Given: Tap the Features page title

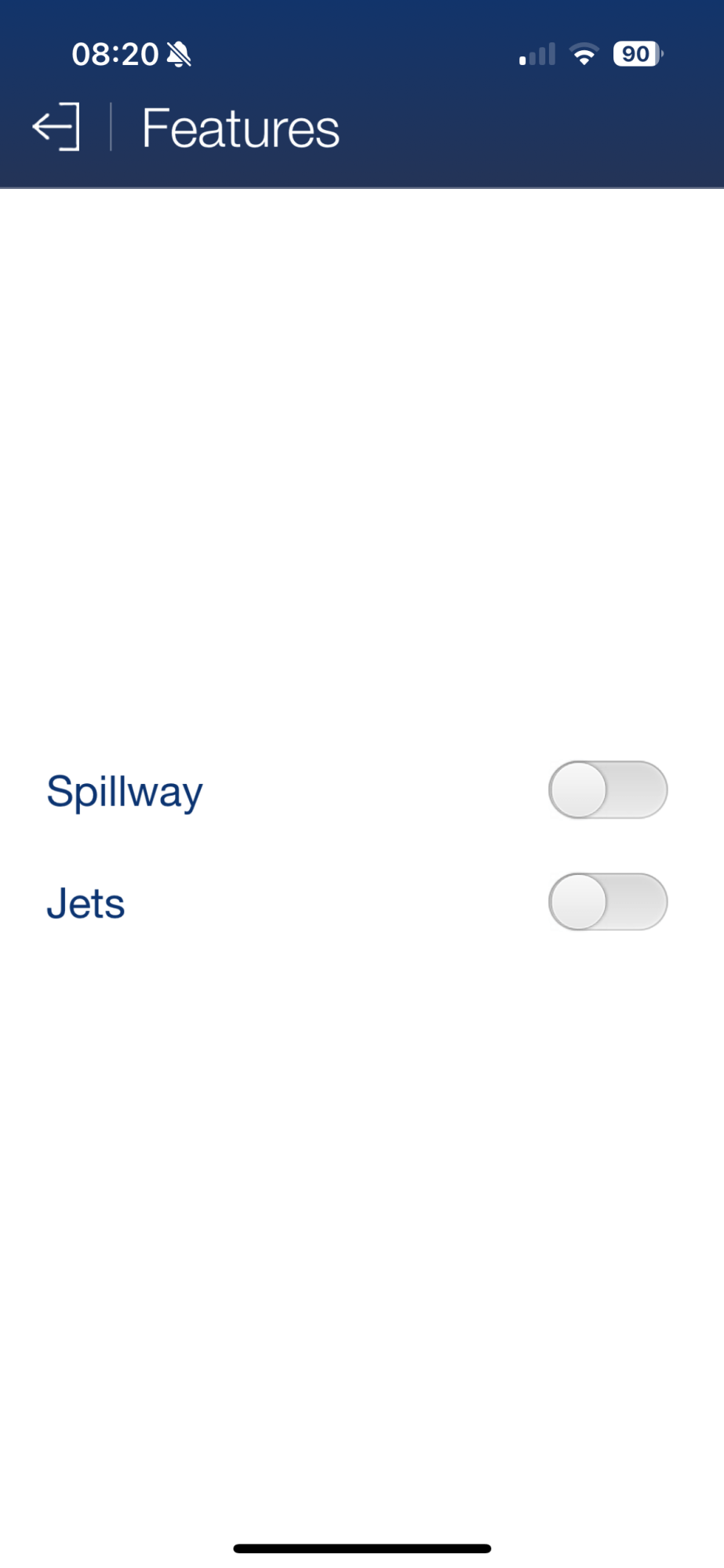Looking at the screenshot, I should pyautogui.click(x=241, y=128).
